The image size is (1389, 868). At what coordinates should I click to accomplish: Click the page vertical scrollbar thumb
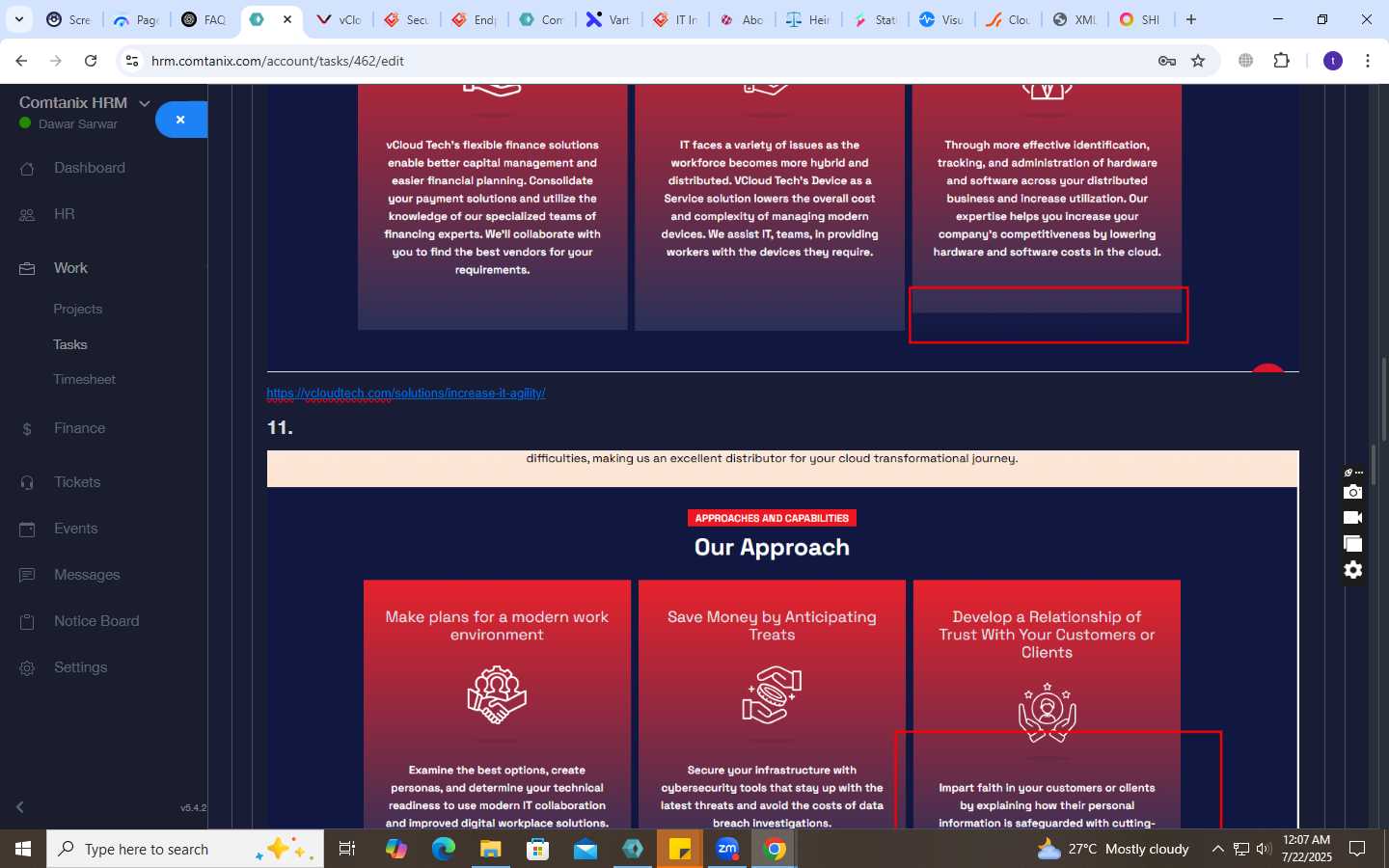click(x=1384, y=399)
